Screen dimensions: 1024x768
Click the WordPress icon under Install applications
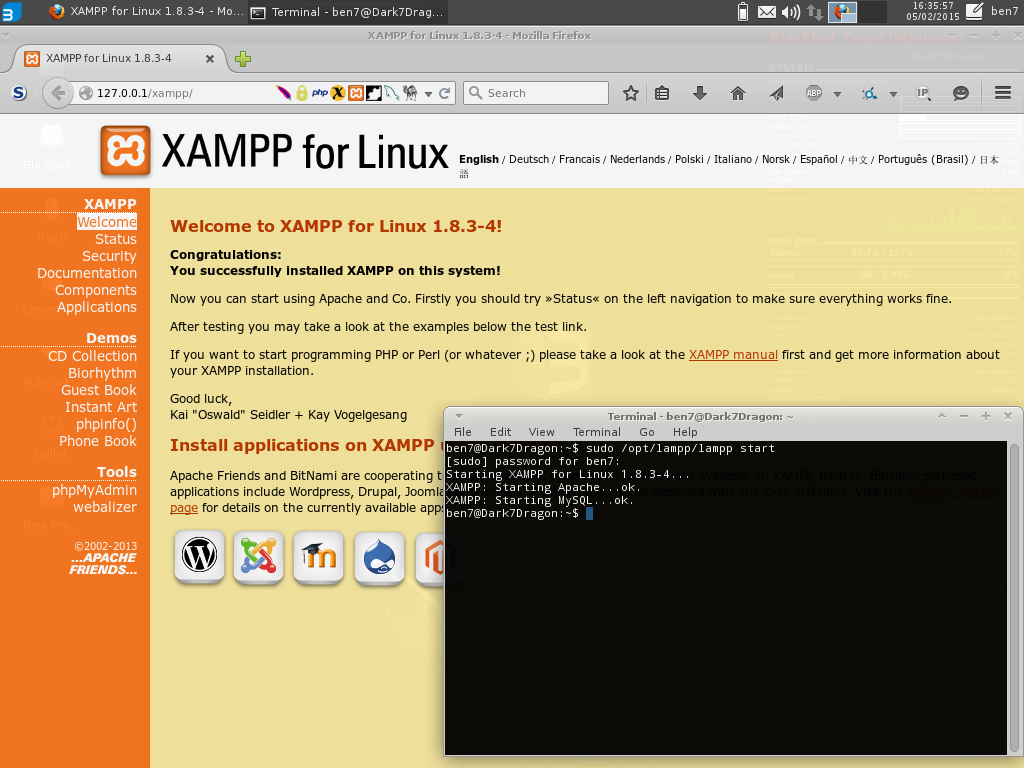(199, 557)
